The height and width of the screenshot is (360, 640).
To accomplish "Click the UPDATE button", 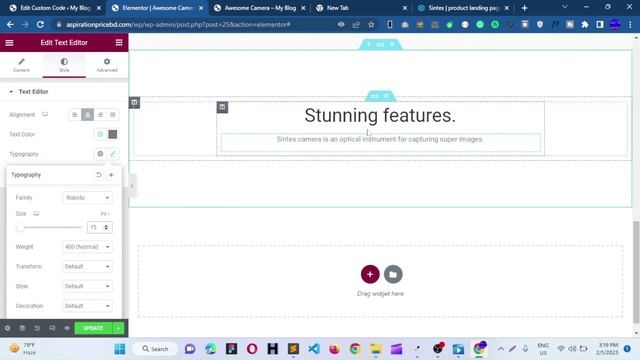I will [x=93, y=328].
